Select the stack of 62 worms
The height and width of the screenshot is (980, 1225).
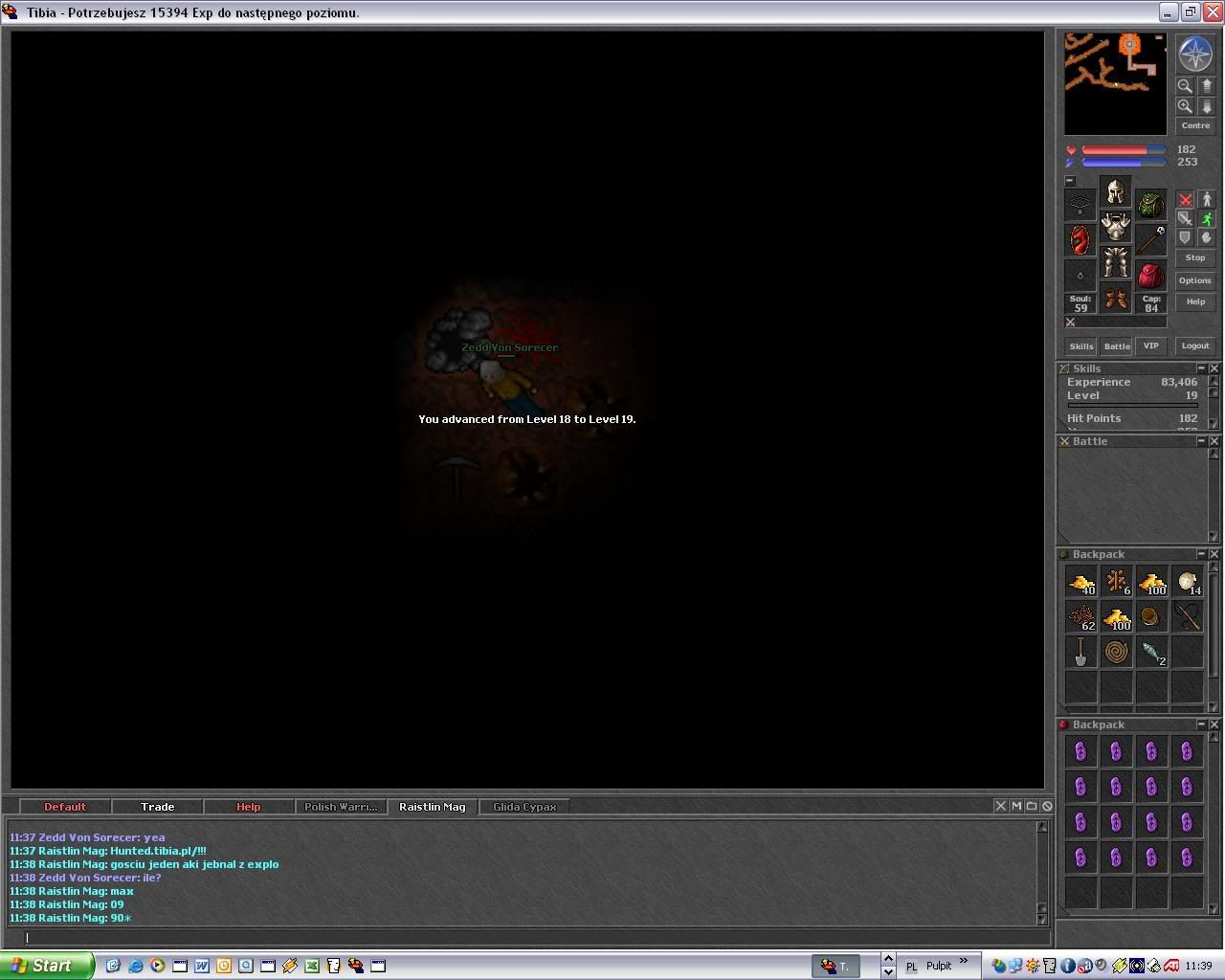(1081, 617)
